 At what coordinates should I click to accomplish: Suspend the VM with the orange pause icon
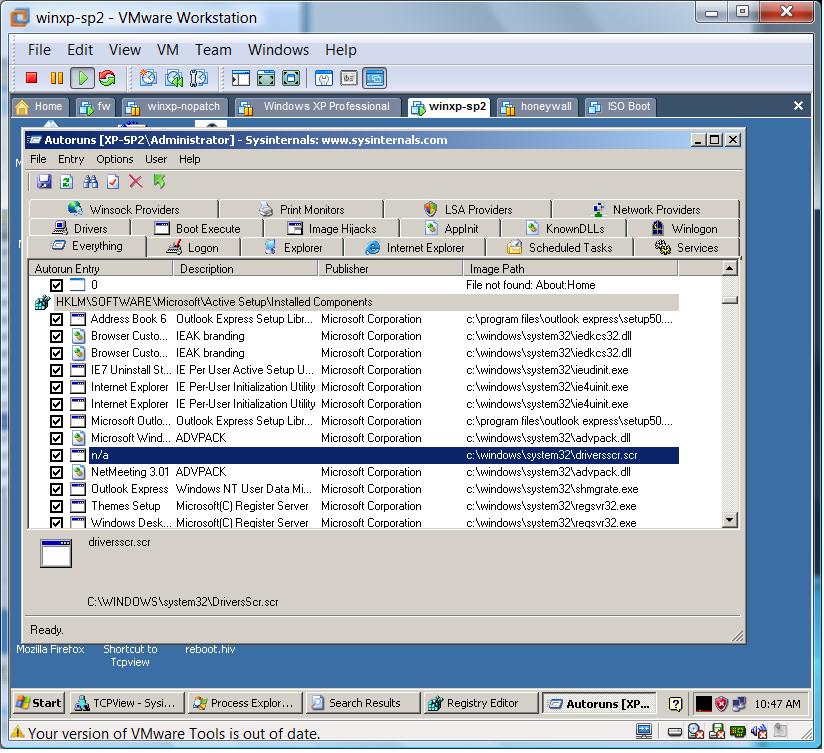tap(57, 78)
